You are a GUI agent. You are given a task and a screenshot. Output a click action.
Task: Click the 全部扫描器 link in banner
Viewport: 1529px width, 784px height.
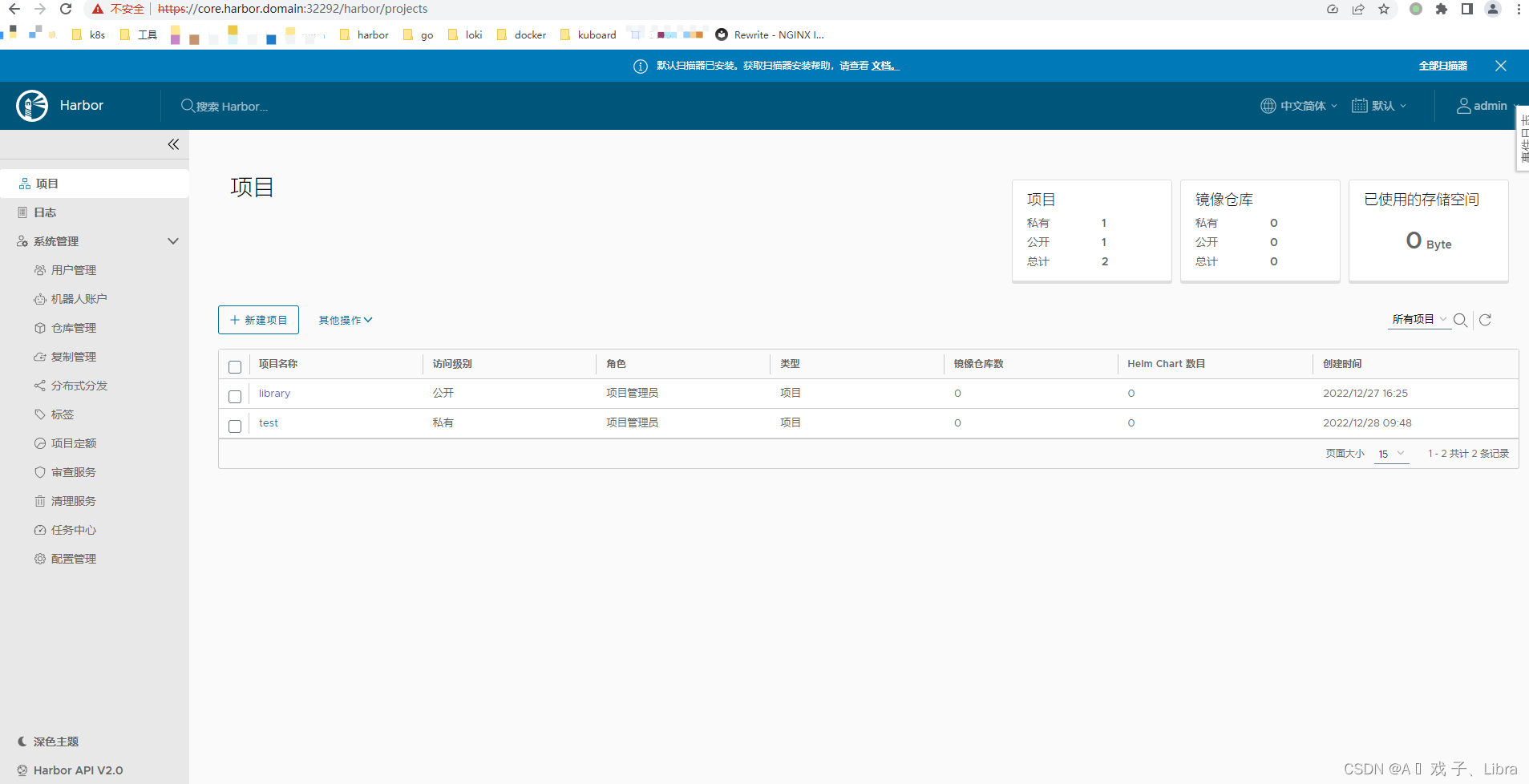1443,66
